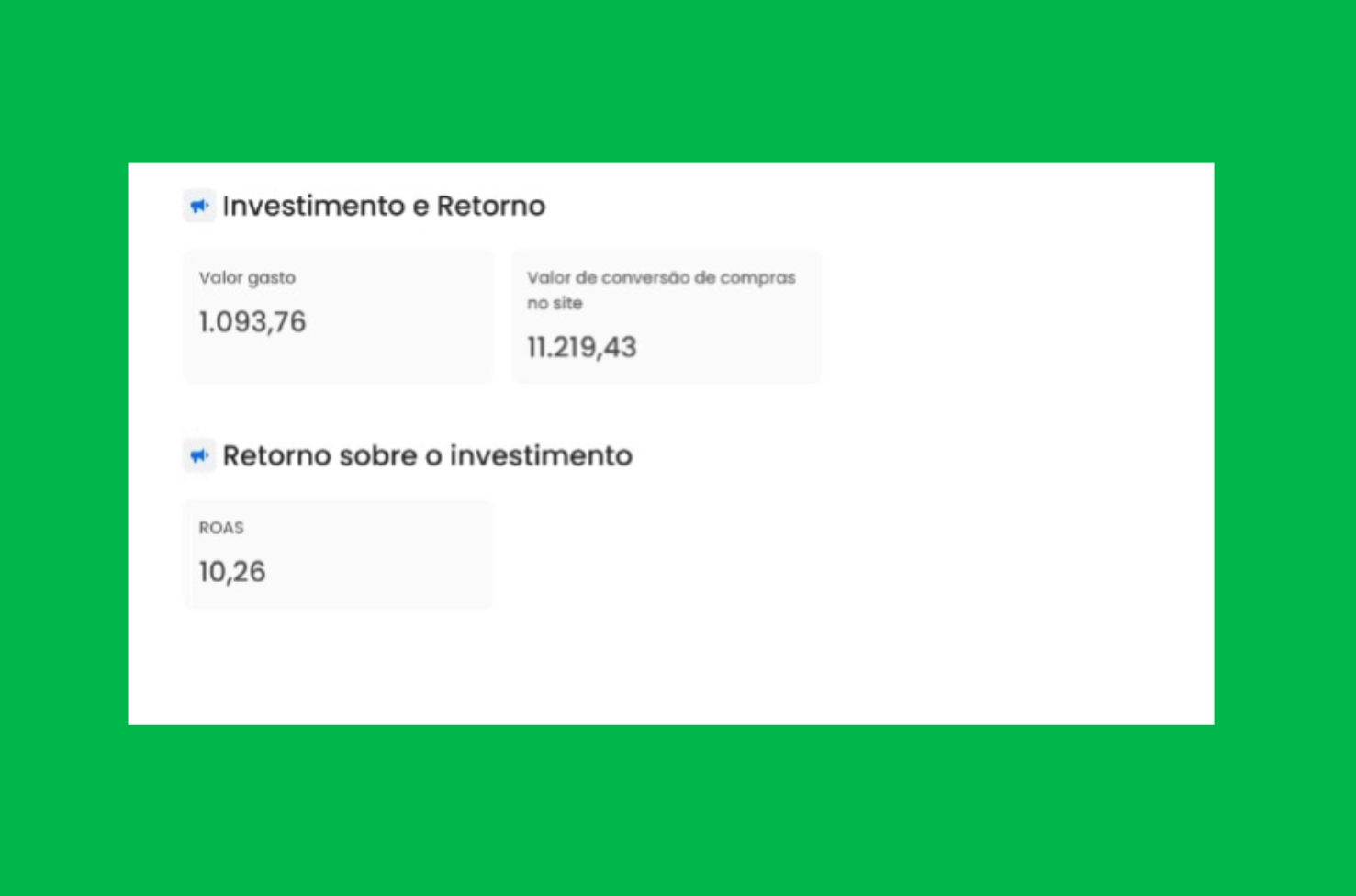Viewport: 1356px width, 896px height.
Task: Select the Retorno sobre o investimento heading
Action: (x=427, y=455)
